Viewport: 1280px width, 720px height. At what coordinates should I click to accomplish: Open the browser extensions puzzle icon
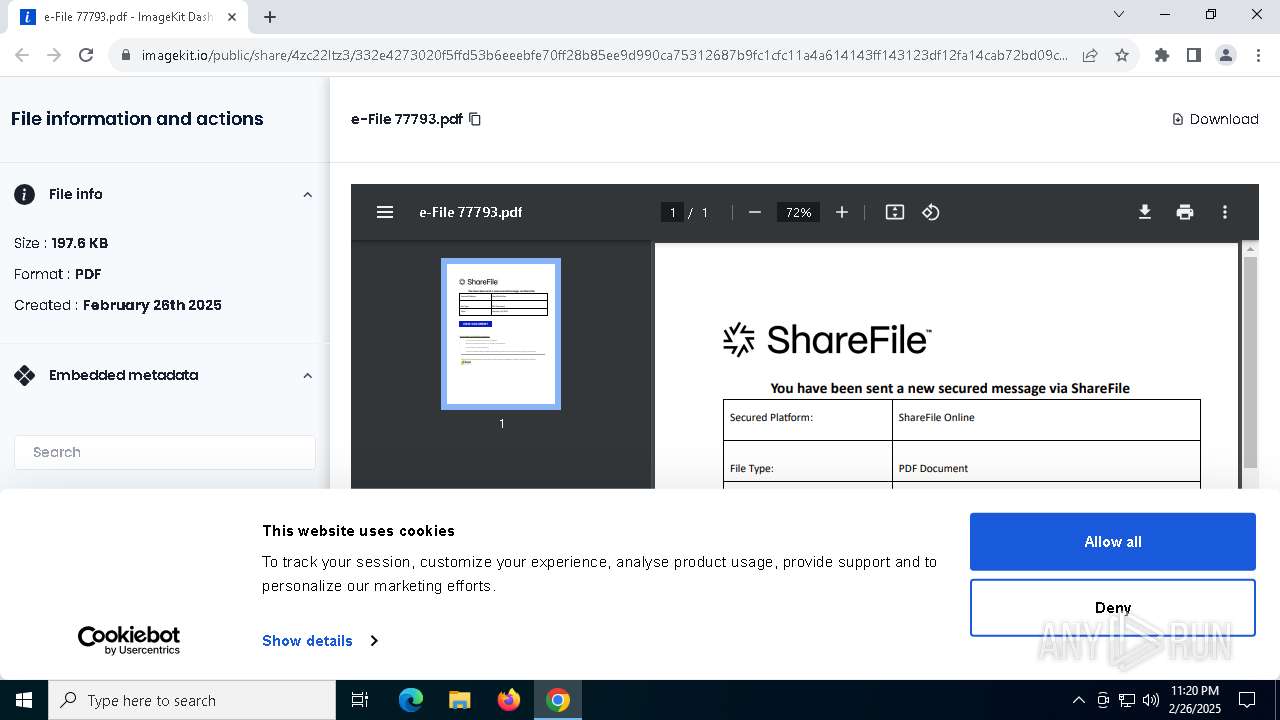[1162, 55]
